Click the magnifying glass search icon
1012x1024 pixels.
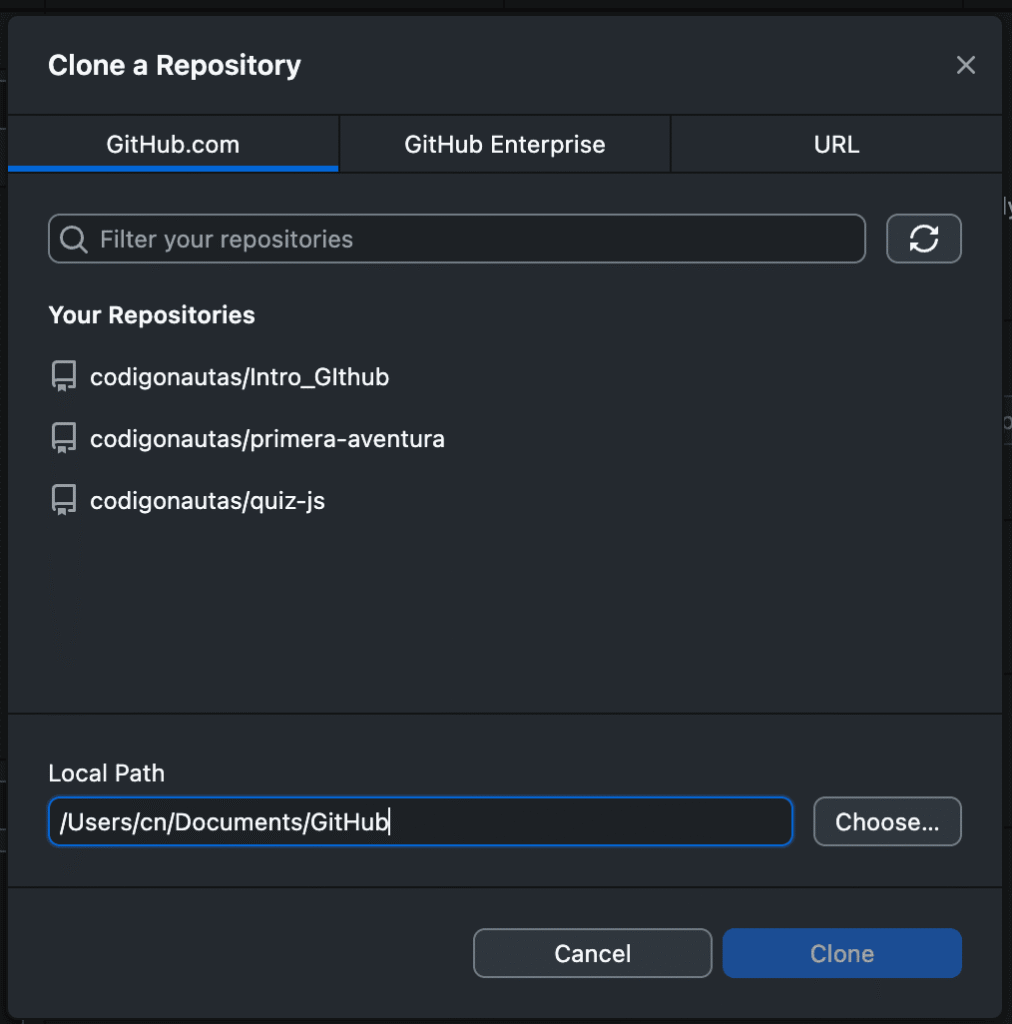[72, 238]
